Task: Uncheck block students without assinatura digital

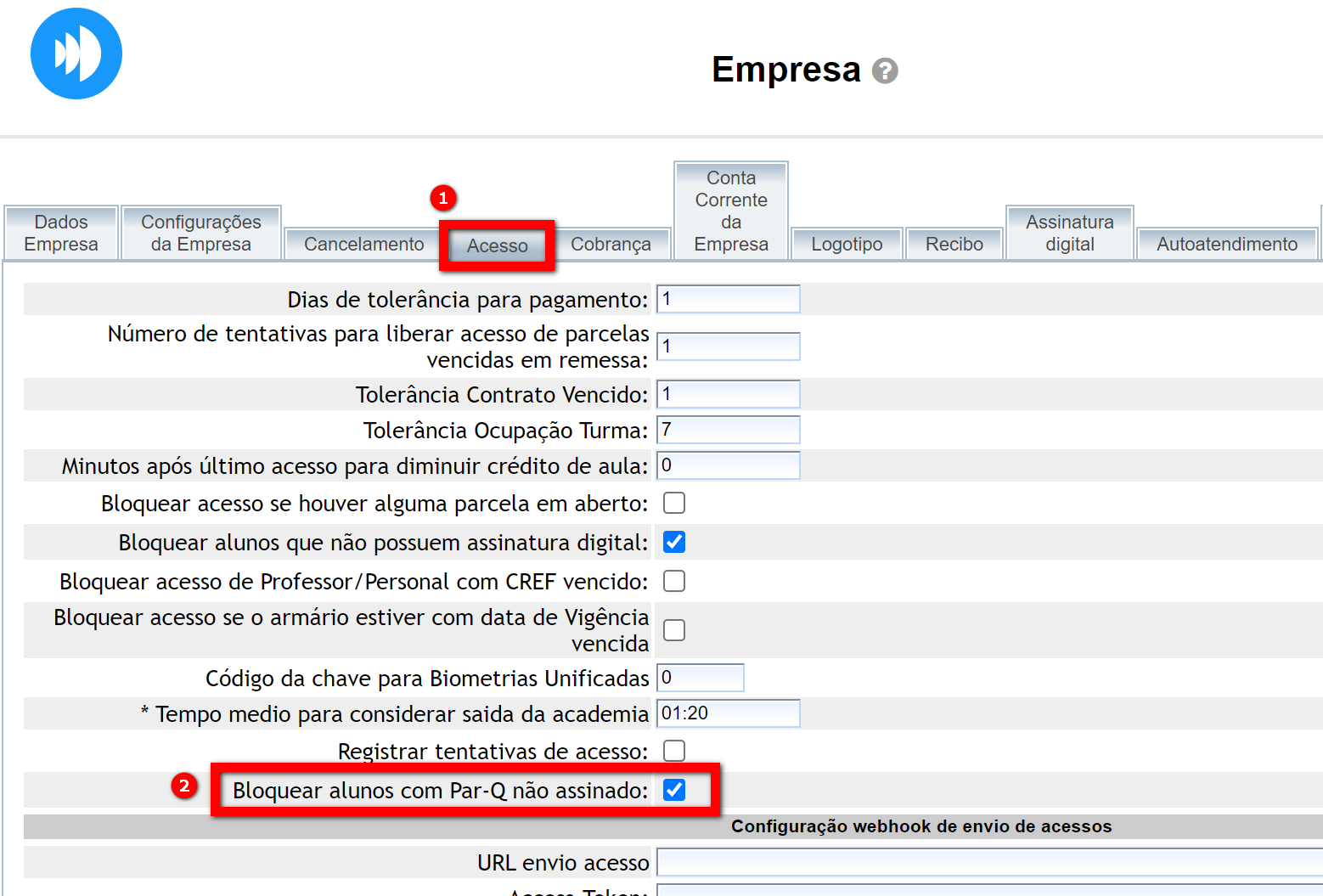Action: (674, 543)
